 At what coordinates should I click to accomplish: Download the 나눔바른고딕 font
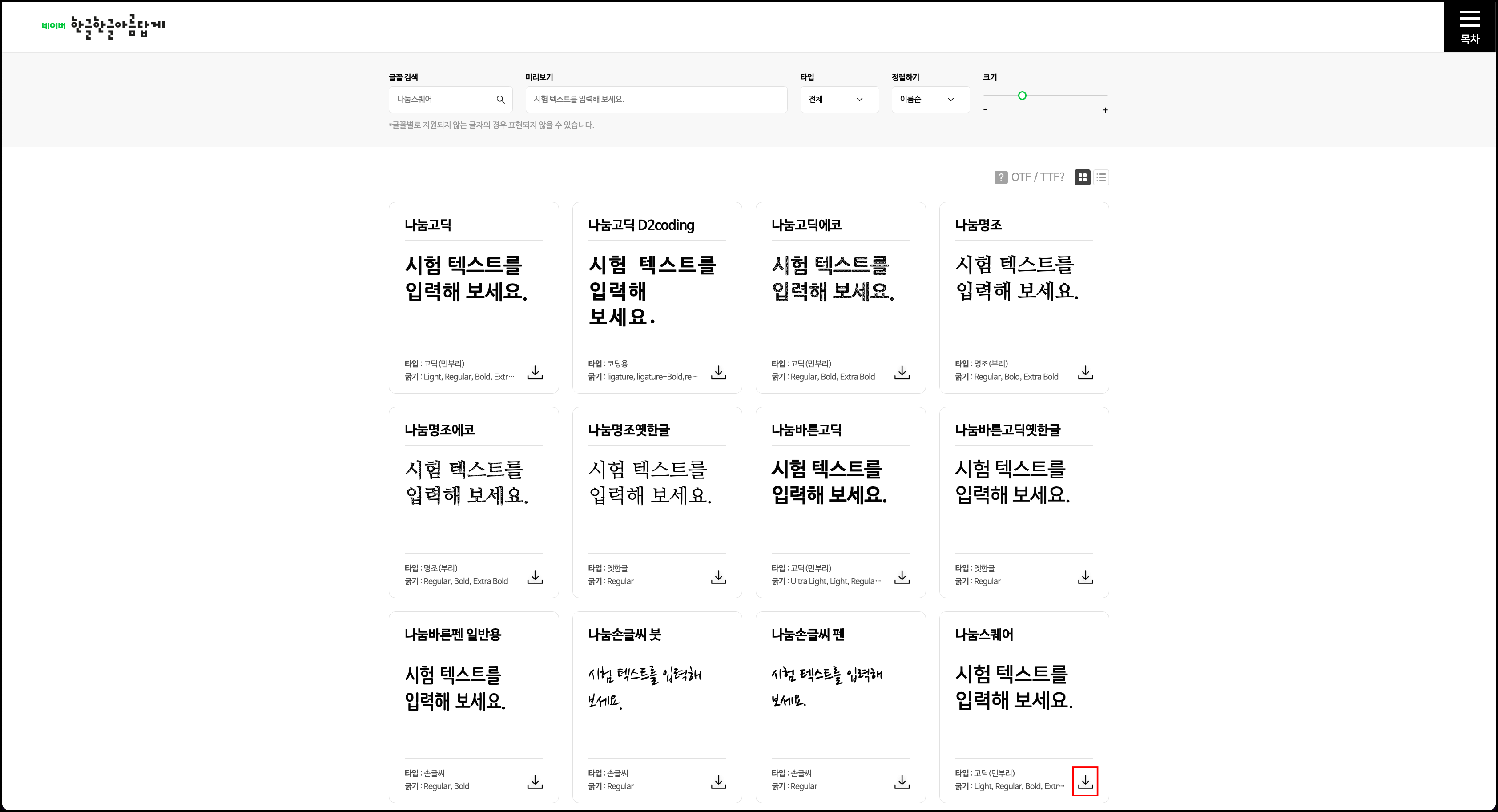[x=902, y=577]
